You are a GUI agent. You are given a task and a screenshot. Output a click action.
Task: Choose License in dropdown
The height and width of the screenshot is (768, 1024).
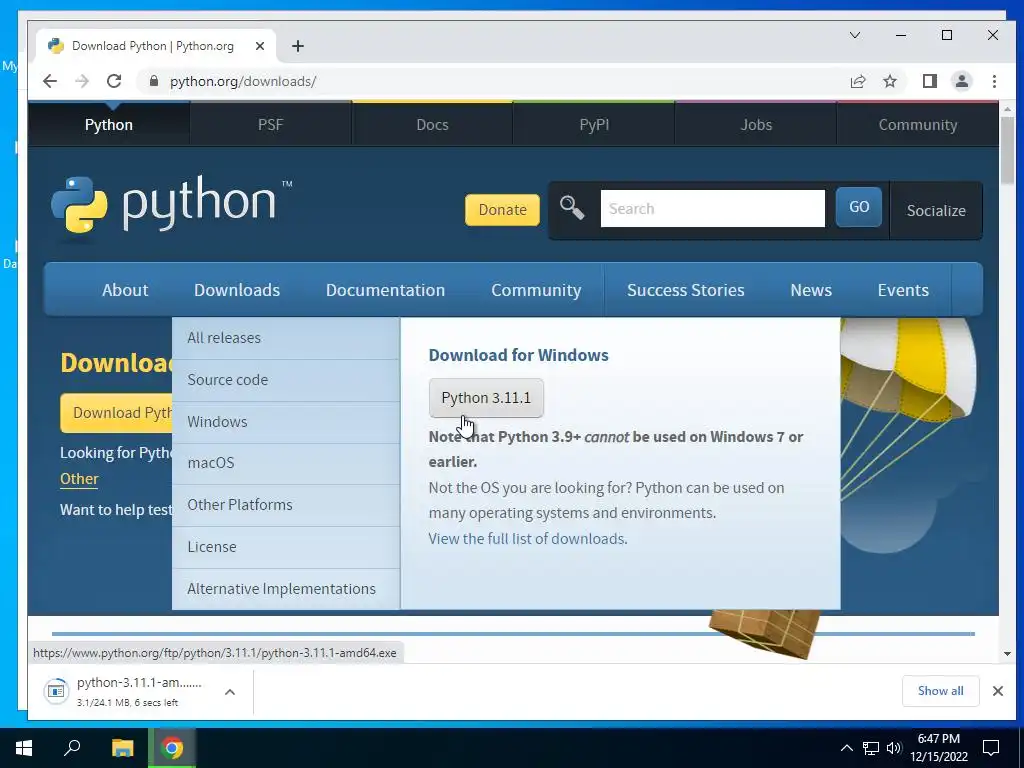tap(286, 547)
